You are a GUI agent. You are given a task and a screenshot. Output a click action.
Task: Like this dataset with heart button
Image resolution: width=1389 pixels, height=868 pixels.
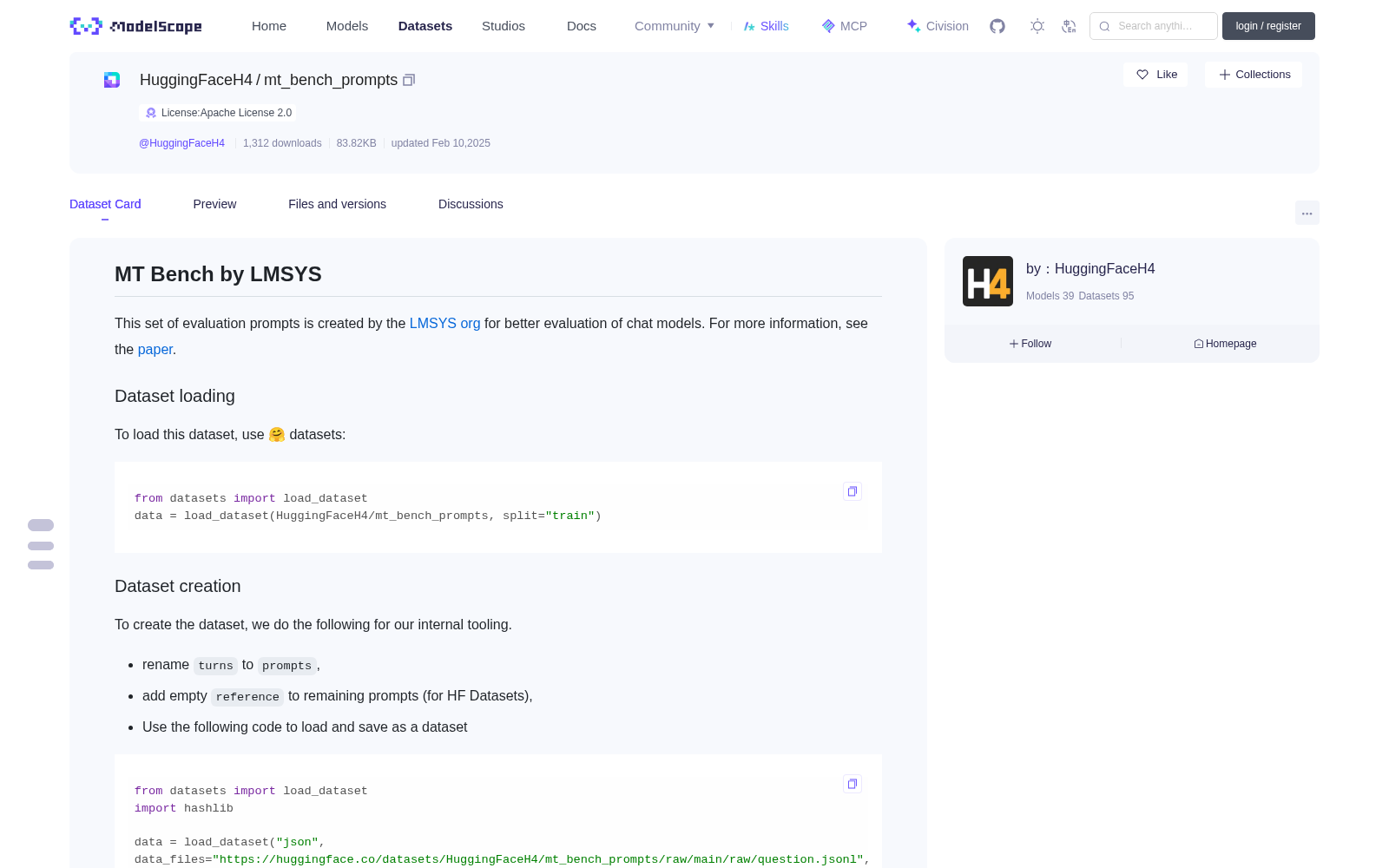click(x=1156, y=75)
